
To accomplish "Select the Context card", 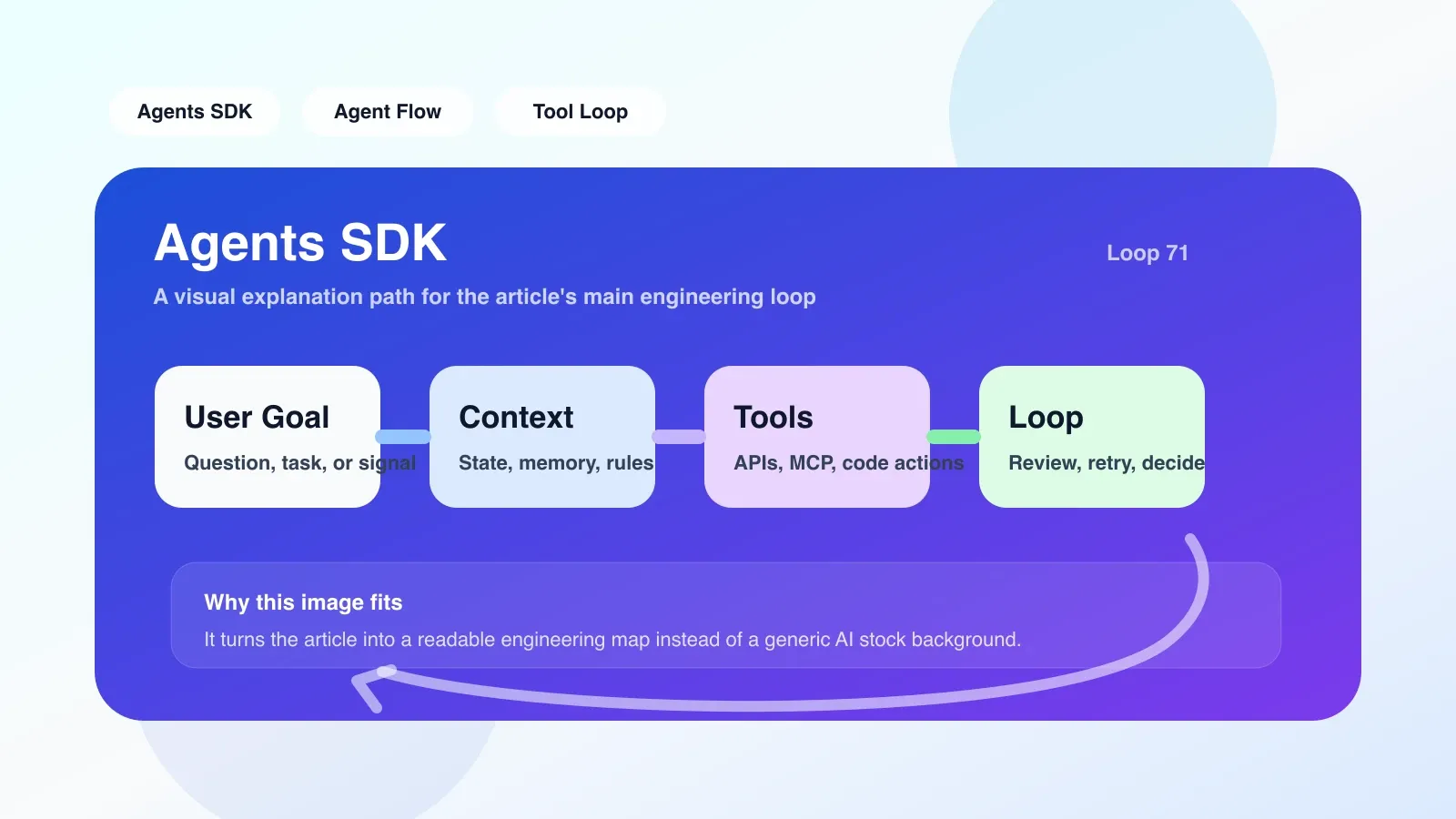I will point(542,437).
